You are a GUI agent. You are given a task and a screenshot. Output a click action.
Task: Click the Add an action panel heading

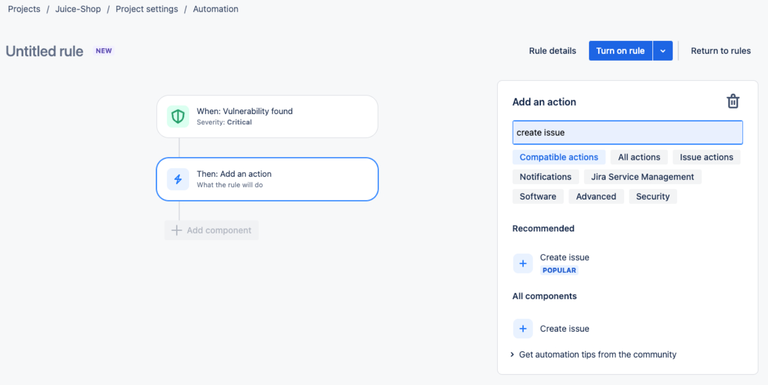(x=544, y=102)
